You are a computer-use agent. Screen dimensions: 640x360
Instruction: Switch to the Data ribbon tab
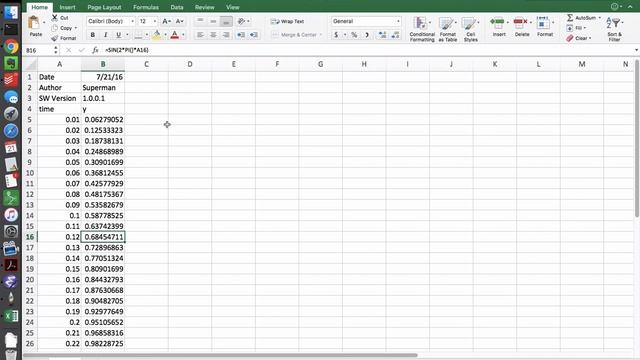pos(177,7)
